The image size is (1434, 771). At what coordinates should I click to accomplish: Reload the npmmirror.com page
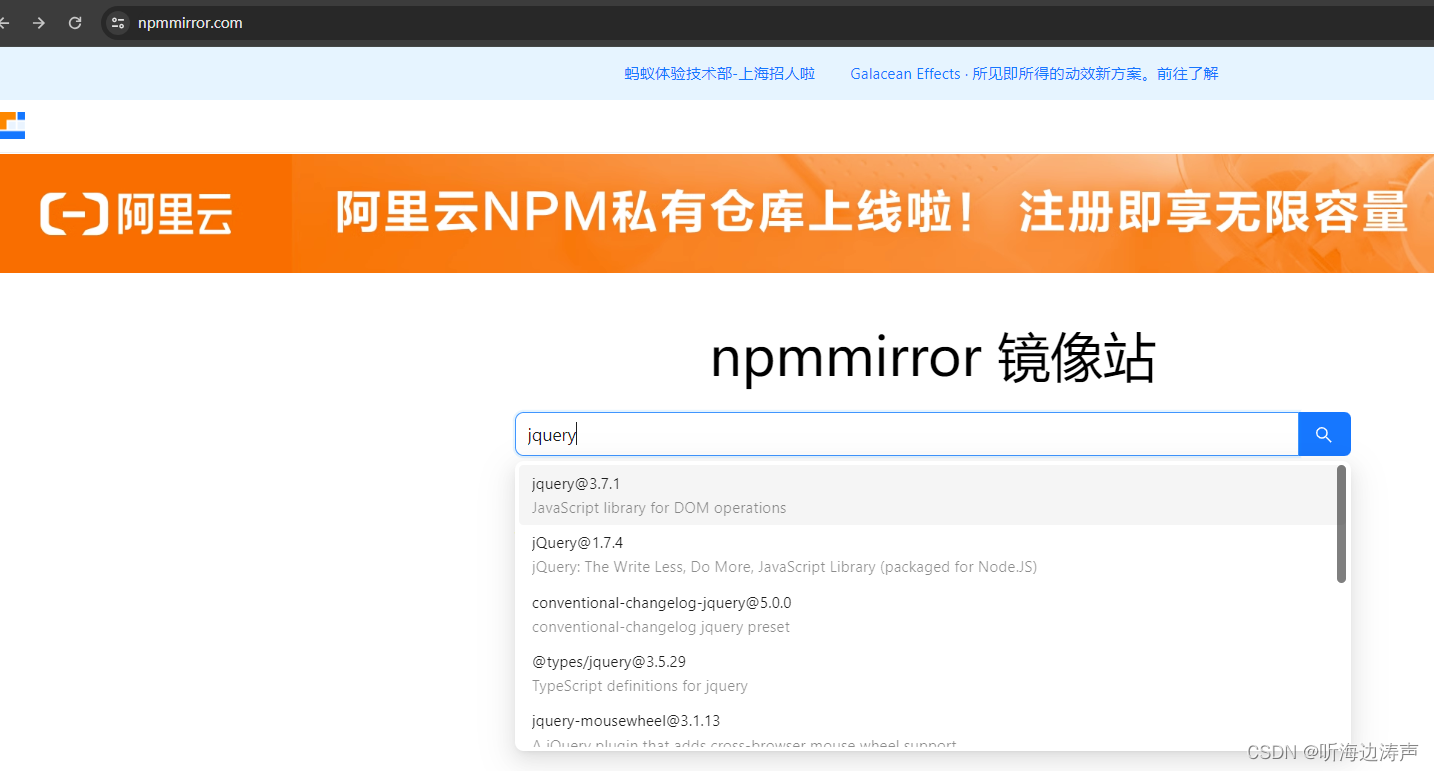(x=74, y=23)
